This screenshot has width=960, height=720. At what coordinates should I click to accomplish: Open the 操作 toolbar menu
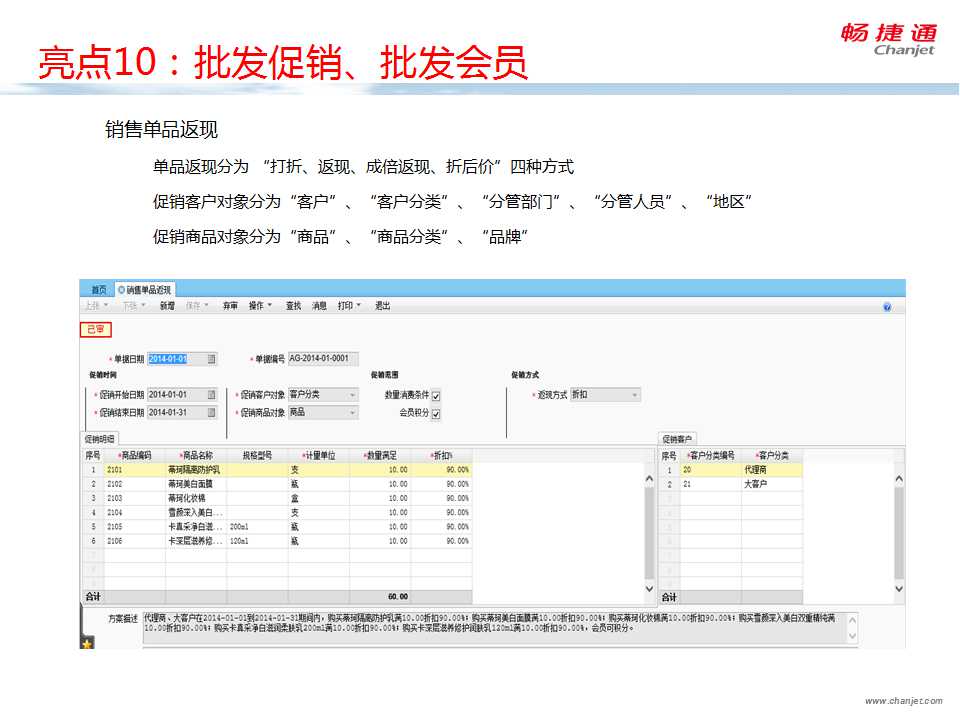tap(260, 306)
